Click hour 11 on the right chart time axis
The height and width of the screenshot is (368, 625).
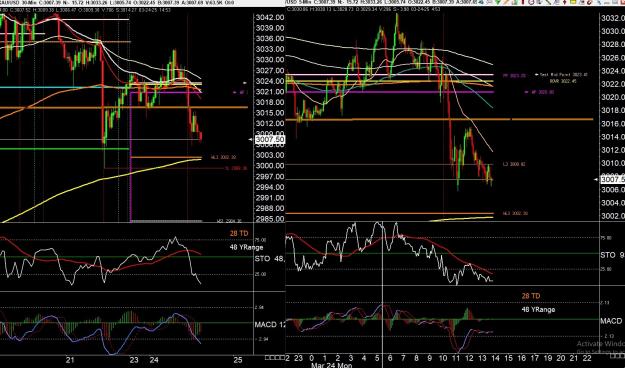pos(456,358)
